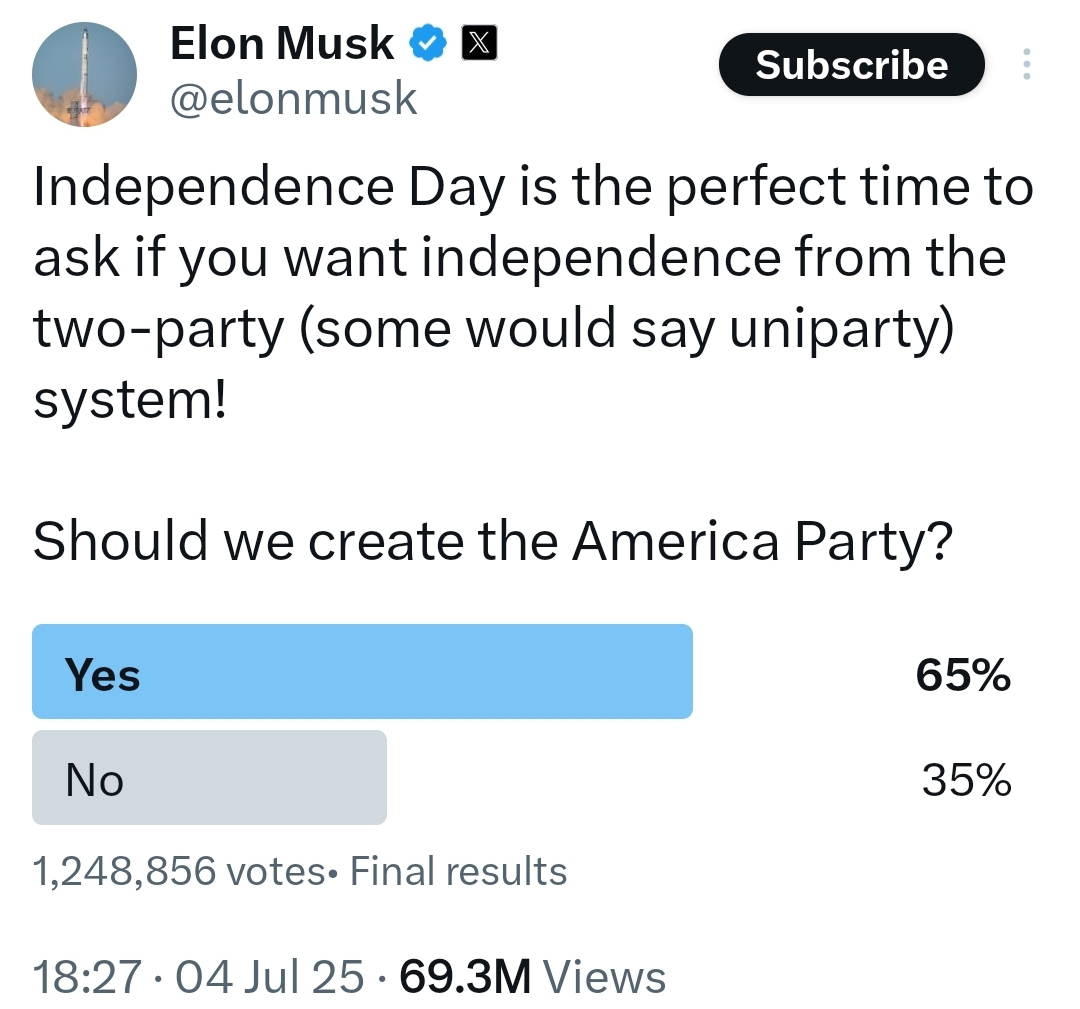The width and height of the screenshot is (1080, 1009).
Task: Open Elon Musk's rocket profile picture
Action: pyautogui.click(x=84, y=74)
